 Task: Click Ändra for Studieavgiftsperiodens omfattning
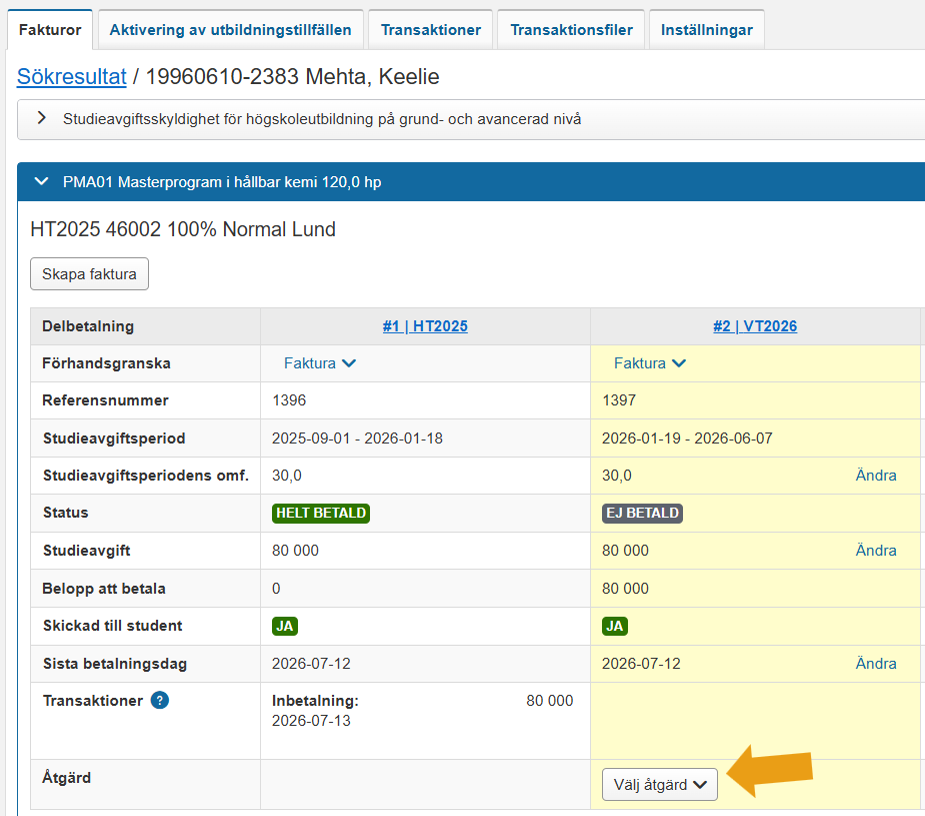coord(876,475)
